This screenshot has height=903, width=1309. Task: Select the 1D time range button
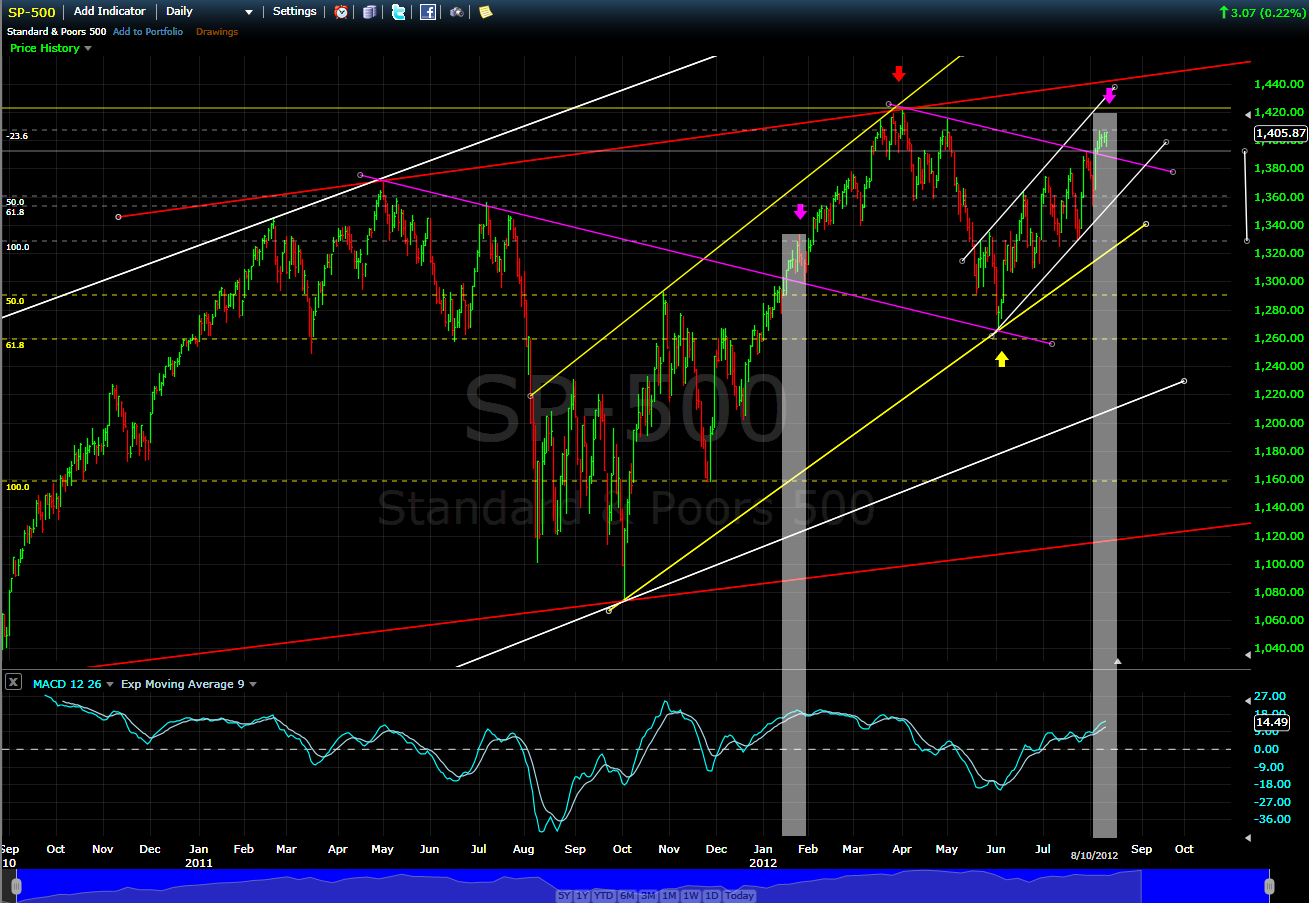point(711,895)
